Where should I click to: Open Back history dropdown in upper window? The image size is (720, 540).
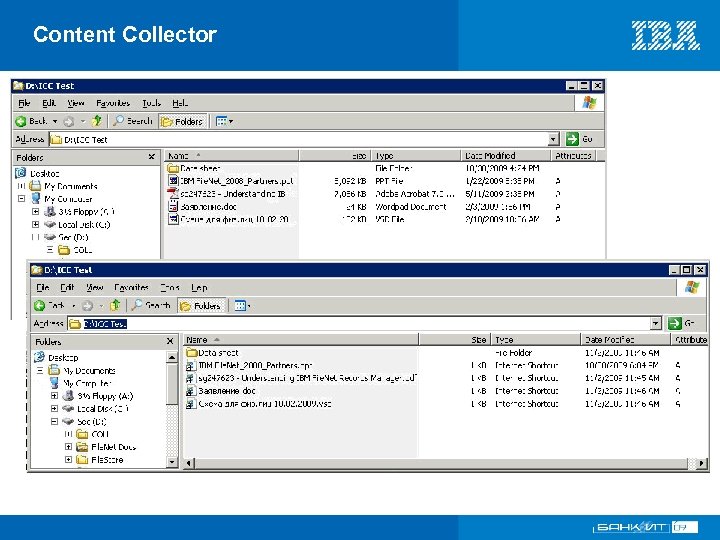click(55, 121)
